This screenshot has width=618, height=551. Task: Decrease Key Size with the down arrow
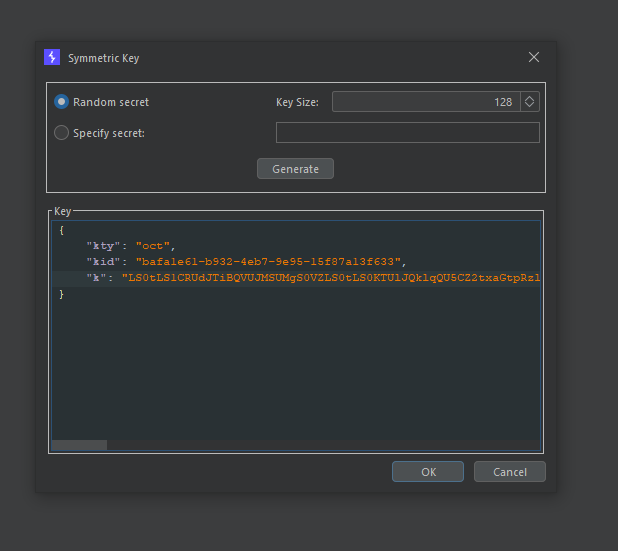(x=530, y=106)
